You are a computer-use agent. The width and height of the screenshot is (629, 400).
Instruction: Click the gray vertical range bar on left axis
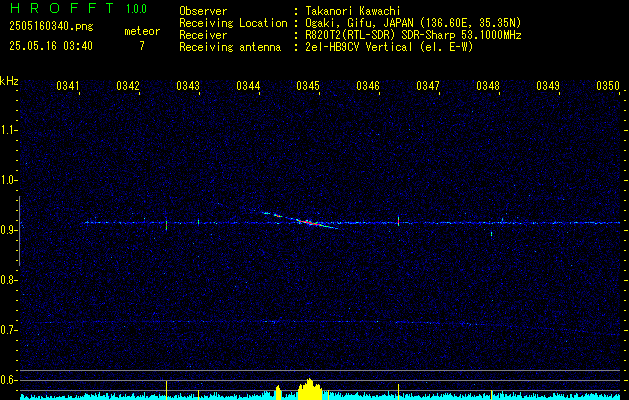pos(19,231)
